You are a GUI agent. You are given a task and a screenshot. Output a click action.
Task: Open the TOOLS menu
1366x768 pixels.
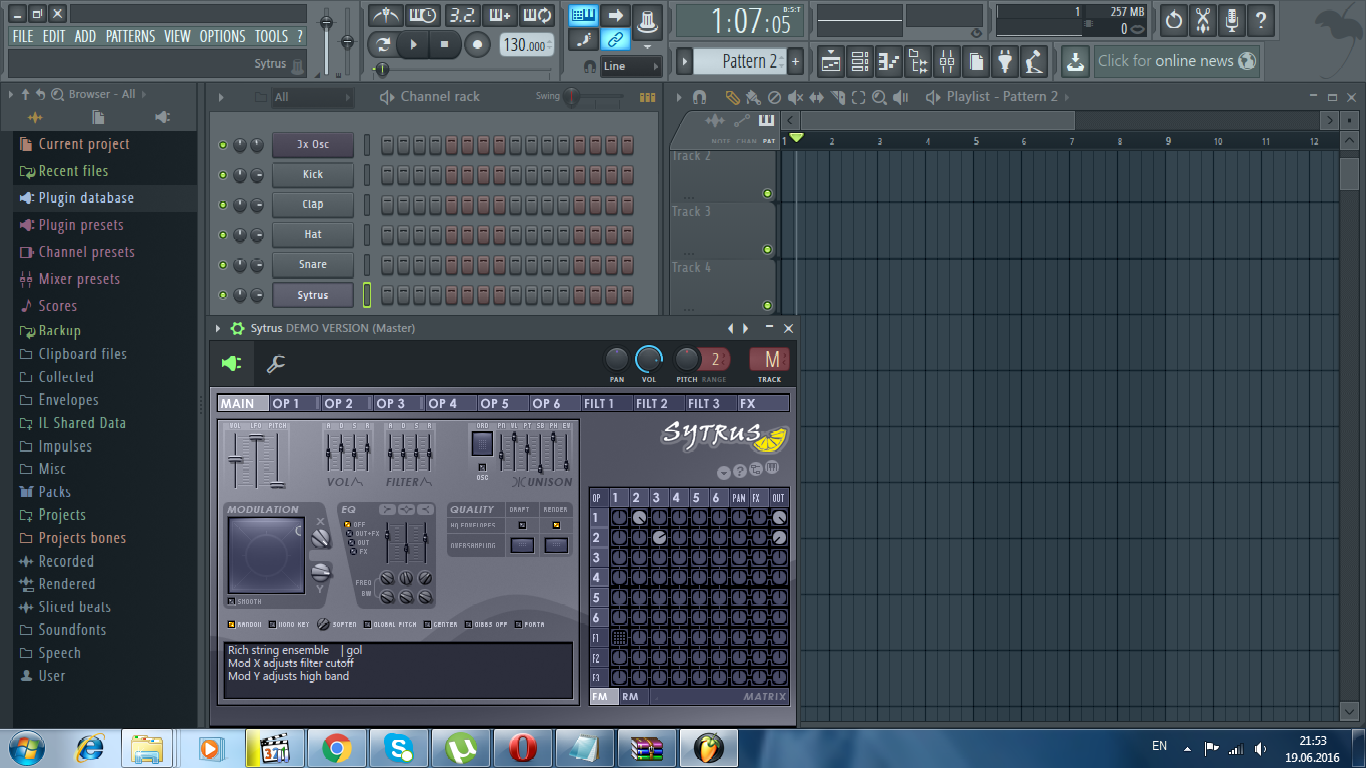pos(271,36)
